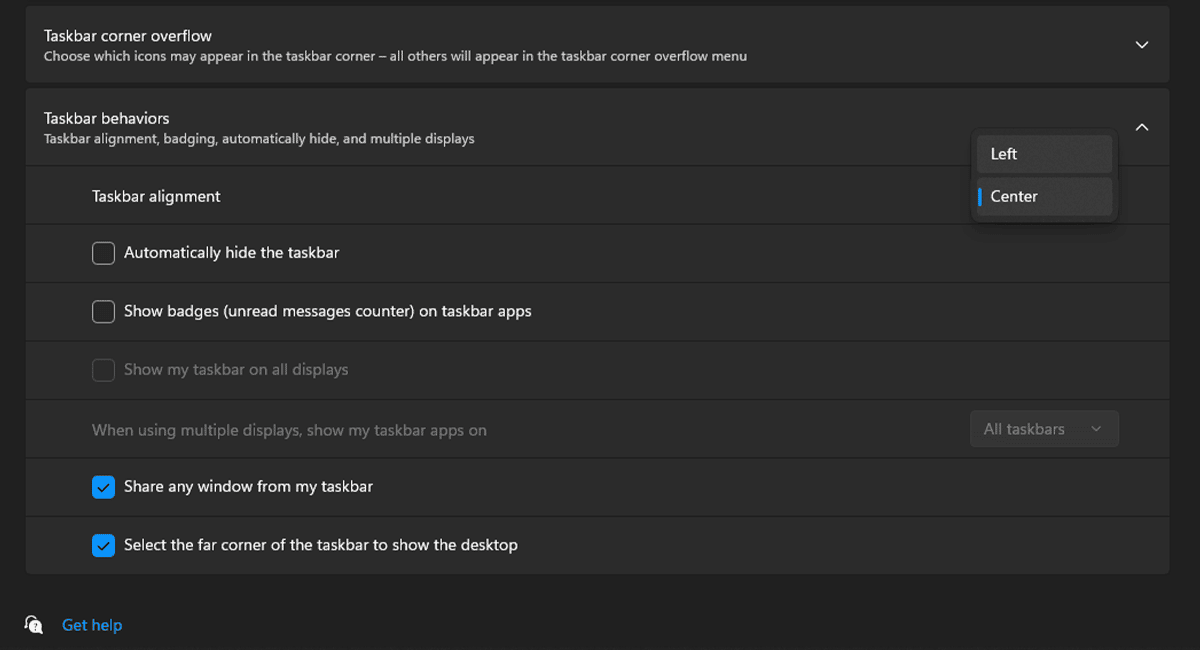Click the 'Show badges (unread messages counter)' label text
The width and height of the screenshot is (1200, 650).
[x=327, y=311]
